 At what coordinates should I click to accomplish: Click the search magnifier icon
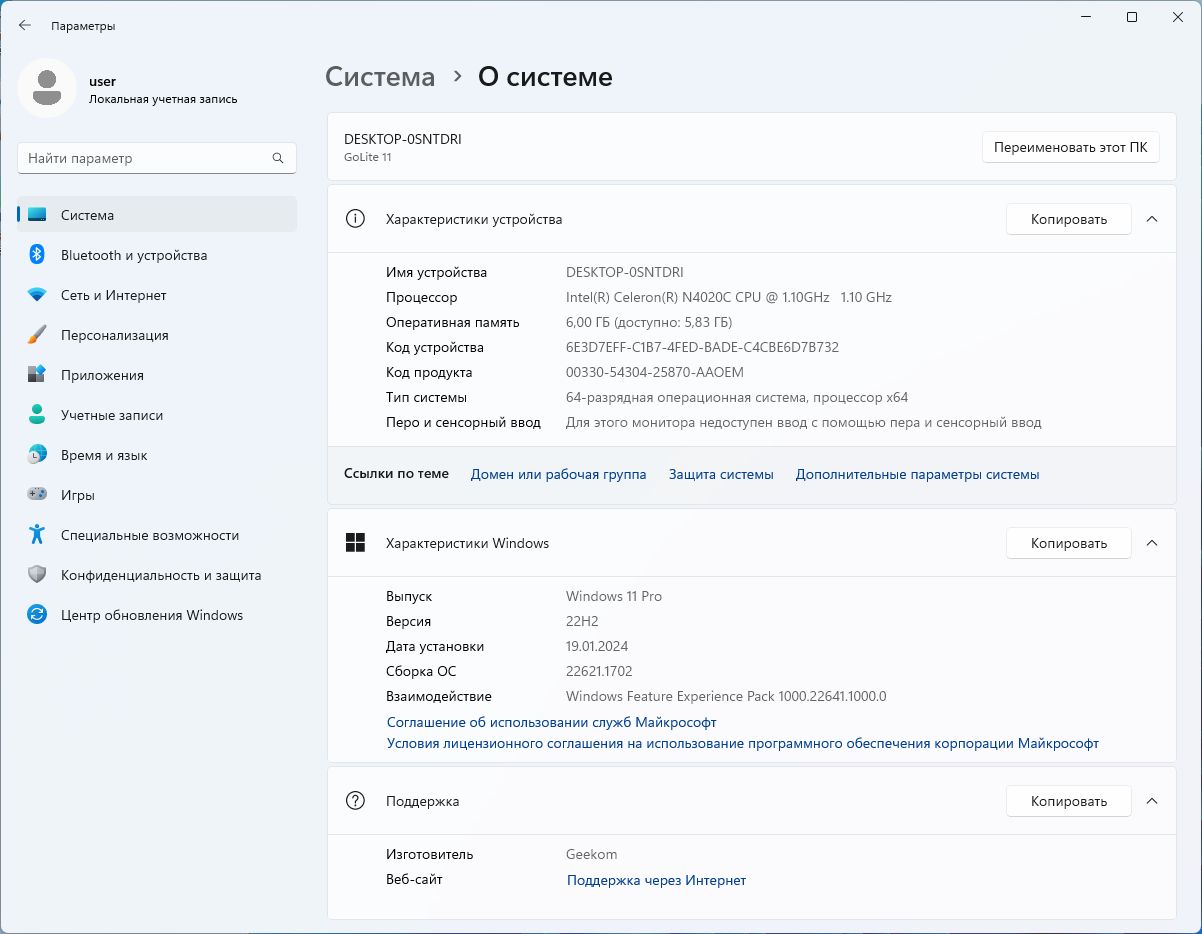278,158
